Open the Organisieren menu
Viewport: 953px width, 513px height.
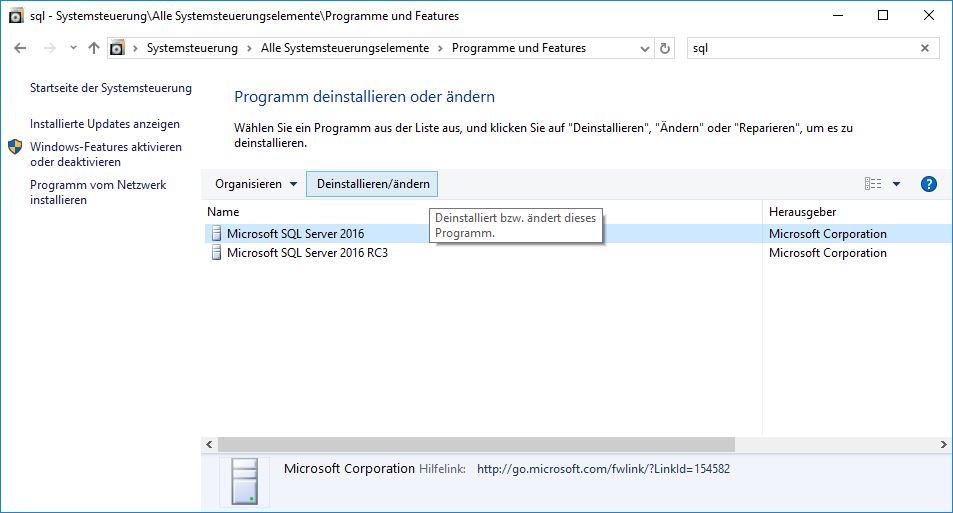tap(255, 184)
